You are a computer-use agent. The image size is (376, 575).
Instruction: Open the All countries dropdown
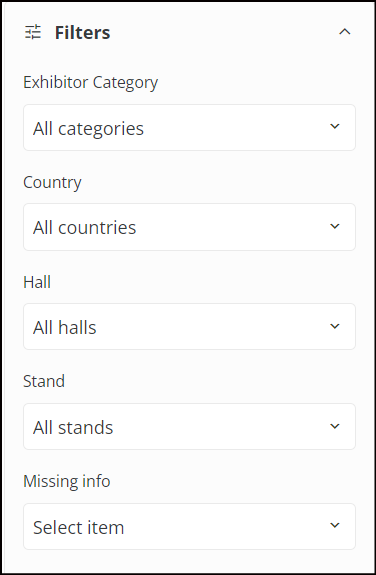189,227
